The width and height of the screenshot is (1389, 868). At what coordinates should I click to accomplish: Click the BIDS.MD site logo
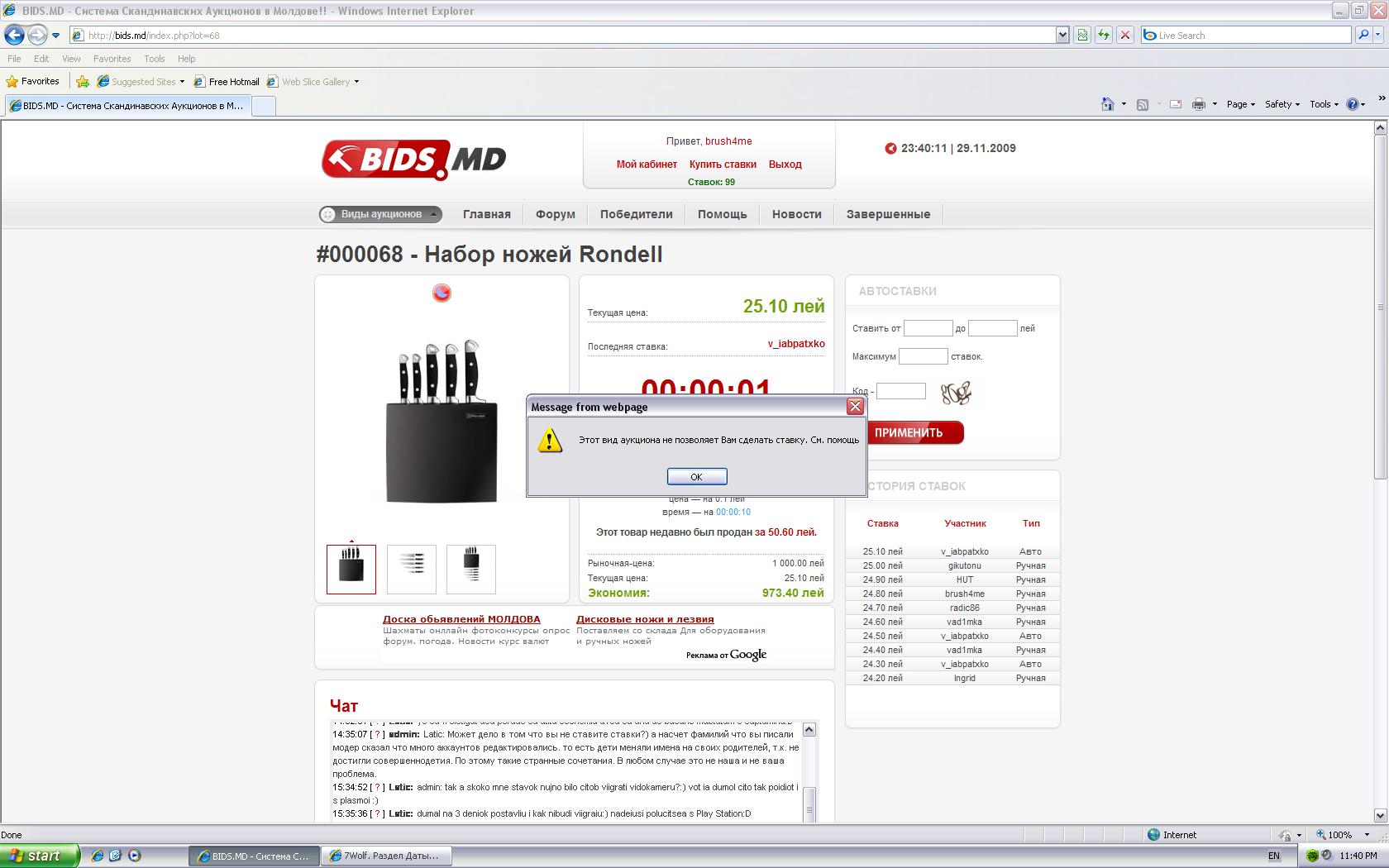point(413,159)
